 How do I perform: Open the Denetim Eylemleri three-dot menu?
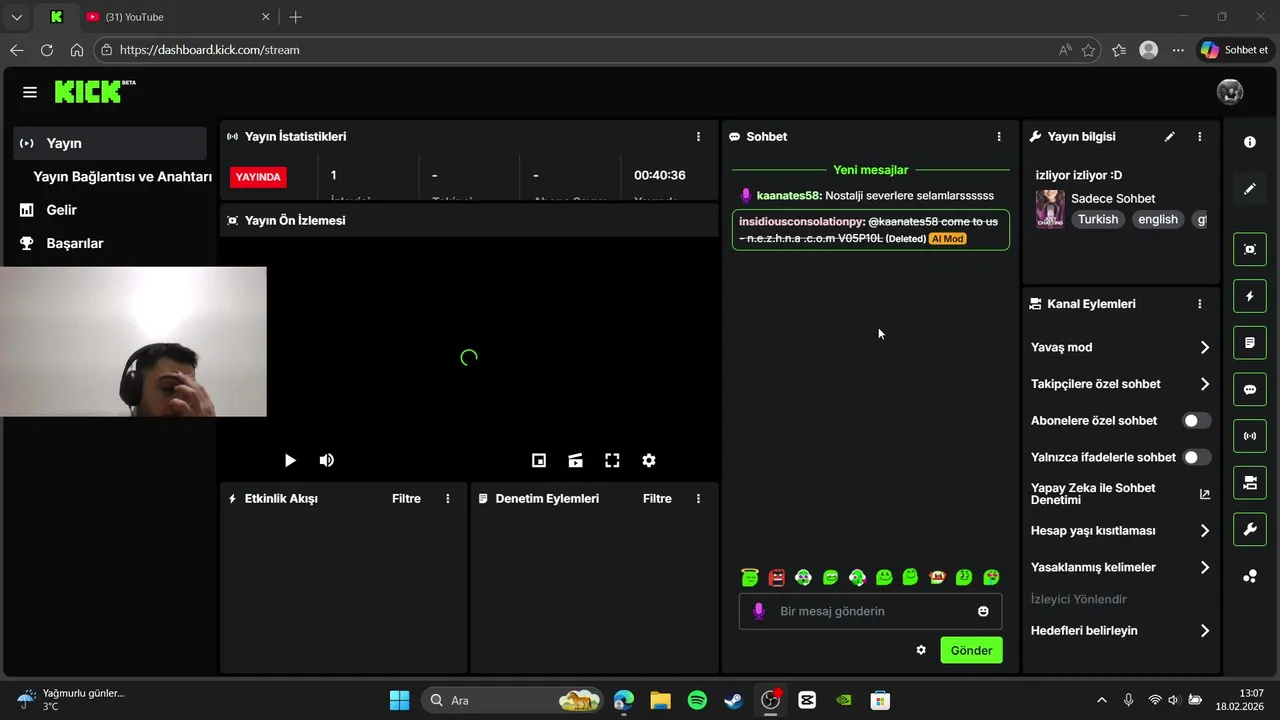coord(699,499)
